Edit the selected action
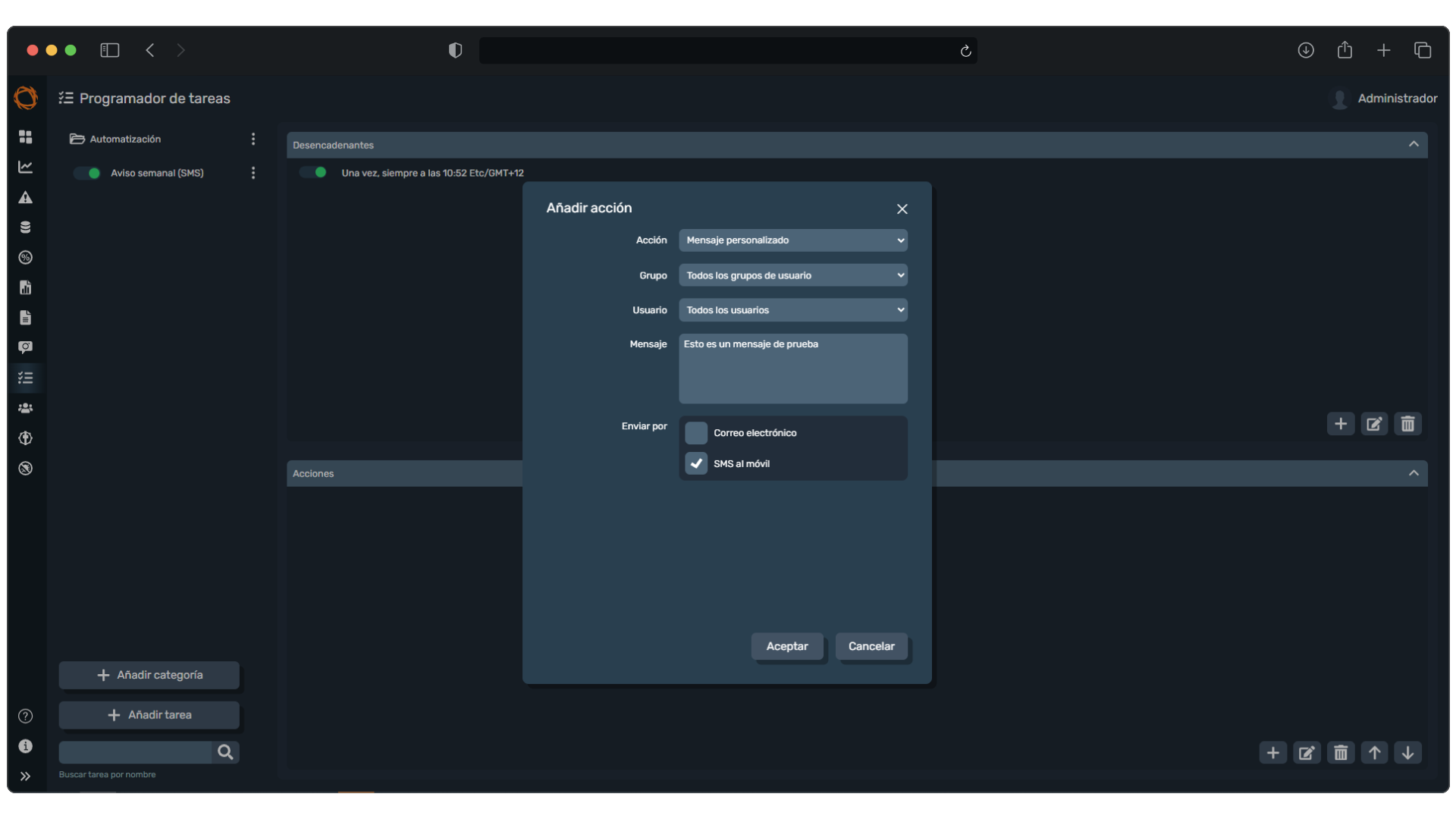The width and height of the screenshot is (1456, 819). point(1307,753)
